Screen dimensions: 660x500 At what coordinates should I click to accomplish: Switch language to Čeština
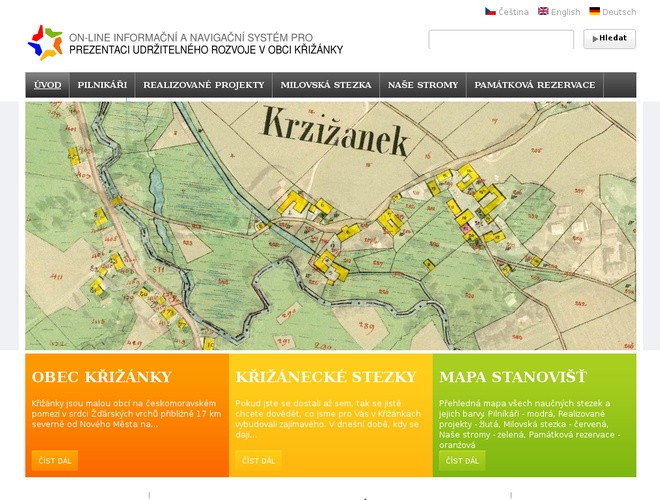(x=514, y=12)
